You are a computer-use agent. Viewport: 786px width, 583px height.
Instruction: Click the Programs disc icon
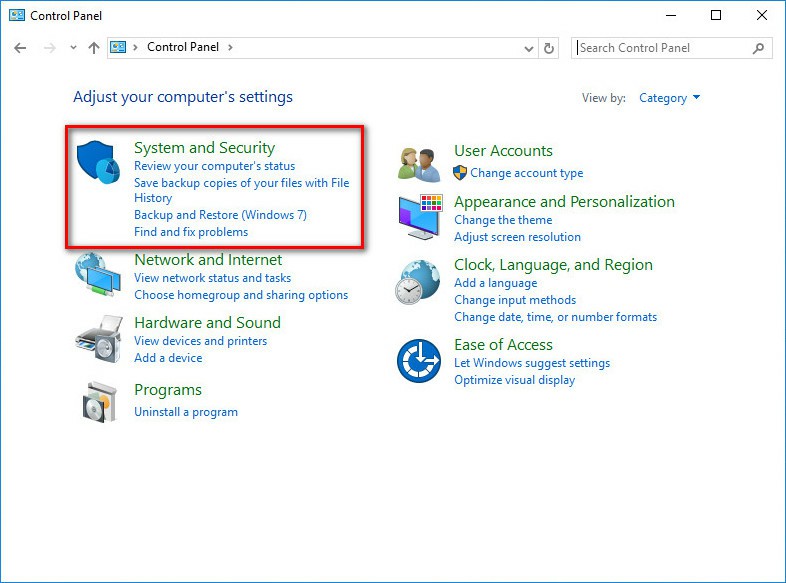[x=100, y=402]
